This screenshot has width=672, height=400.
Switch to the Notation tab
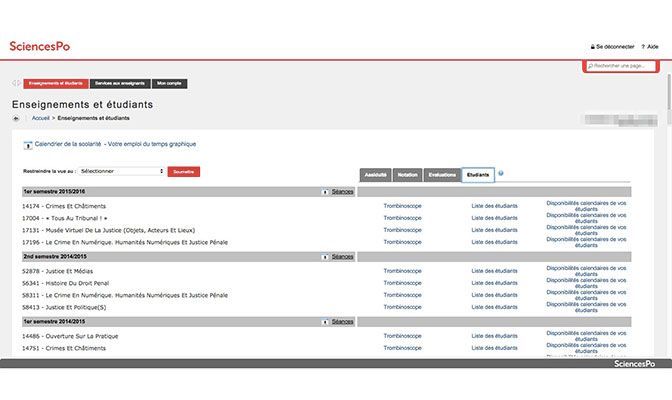point(407,174)
